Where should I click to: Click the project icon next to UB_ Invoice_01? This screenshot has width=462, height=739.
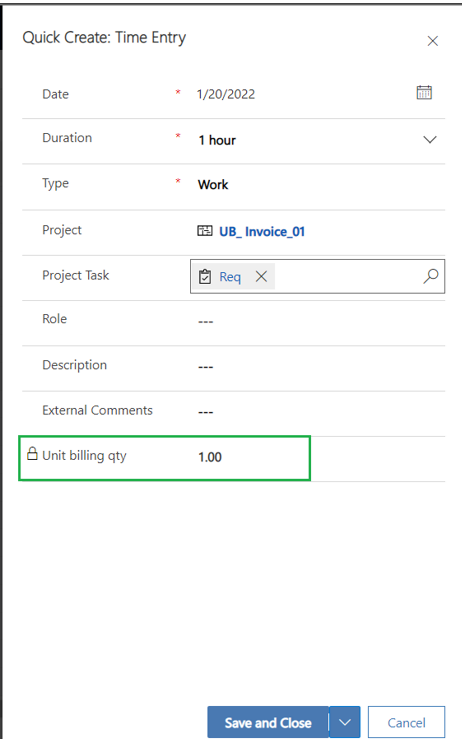(x=205, y=231)
